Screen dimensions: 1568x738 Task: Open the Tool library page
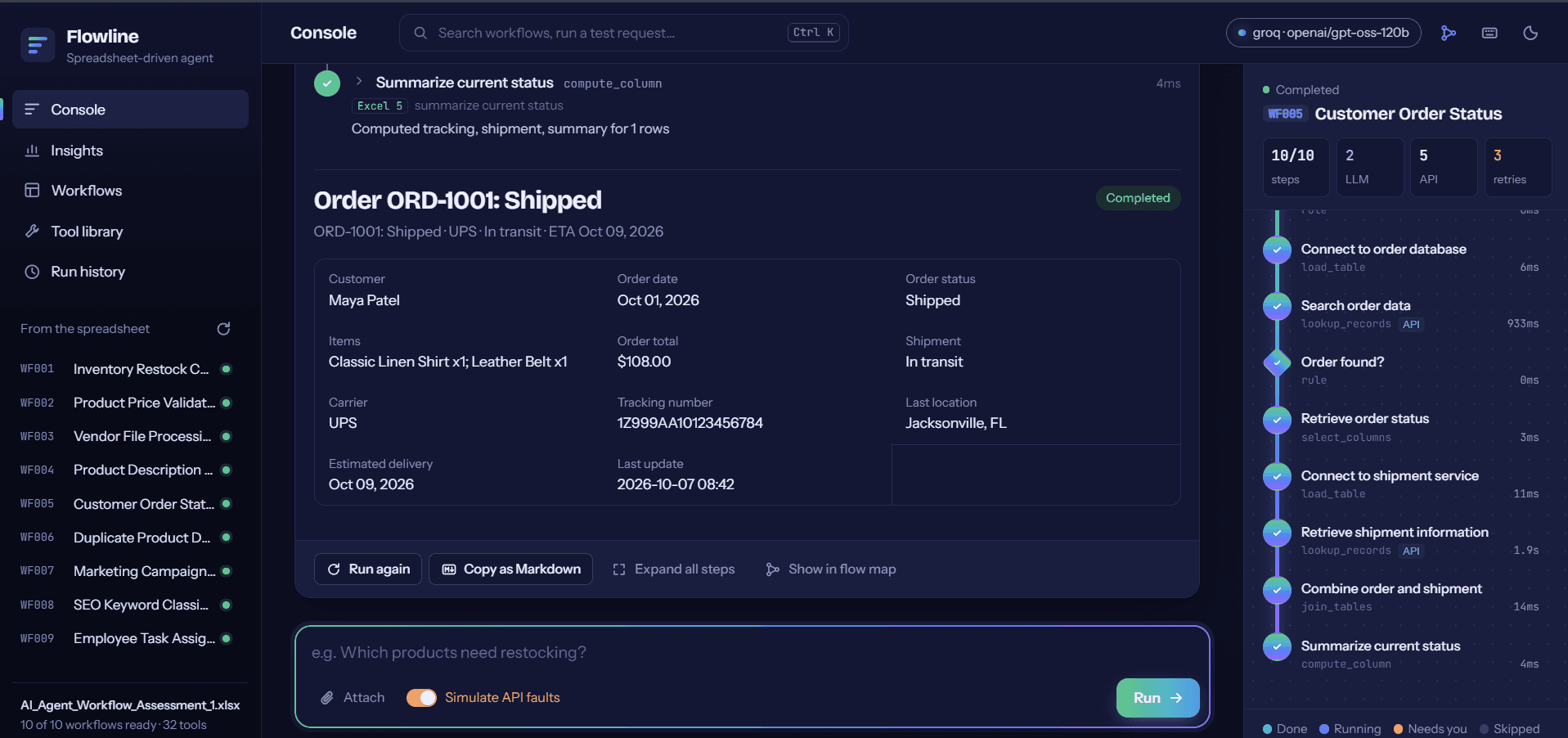130,232
